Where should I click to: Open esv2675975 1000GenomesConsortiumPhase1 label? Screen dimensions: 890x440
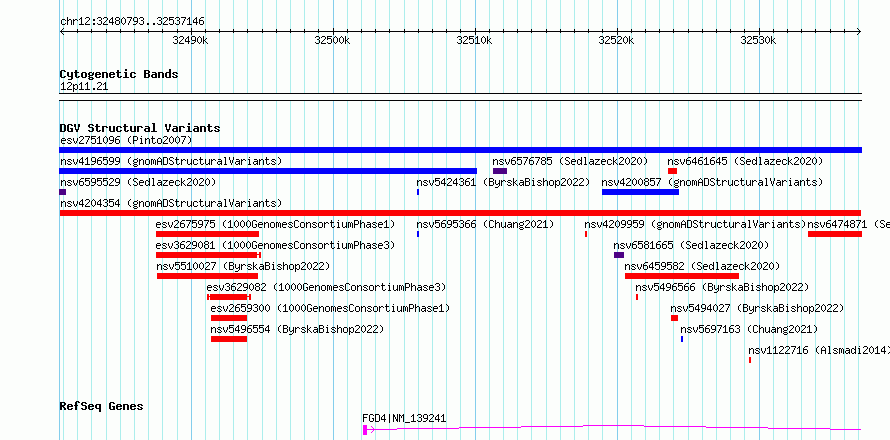click(x=275, y=224)
